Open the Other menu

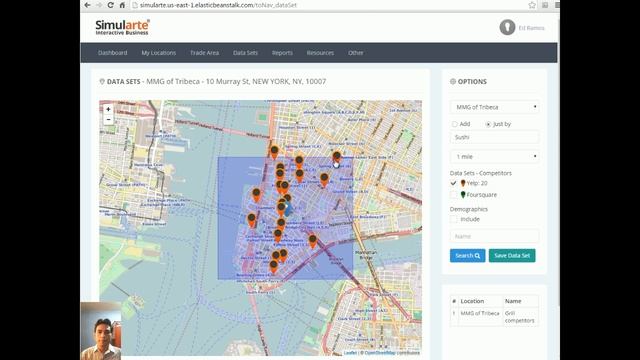click(356, 53)
